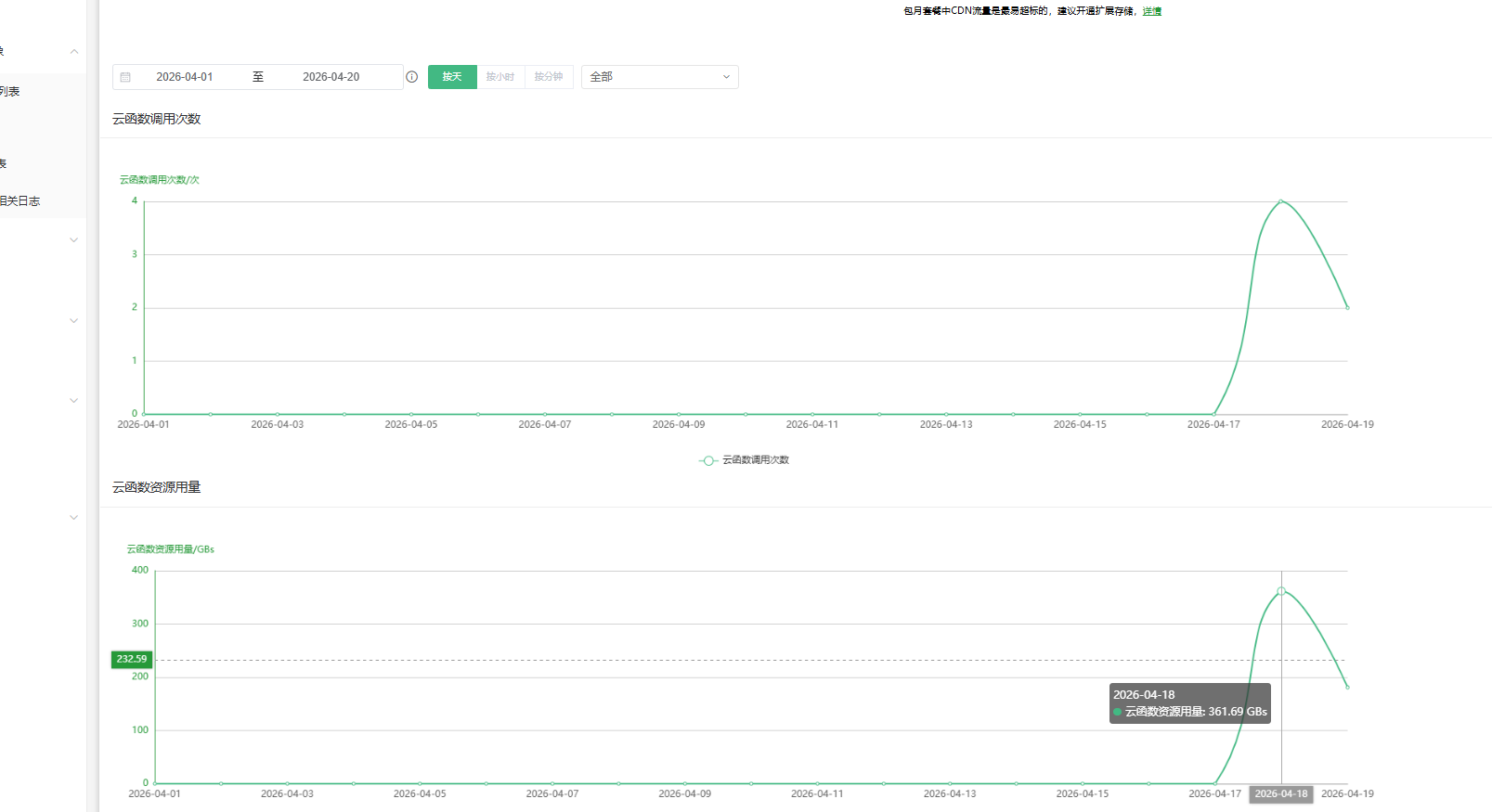The height and width of the screenshot is (812, 1492).
Task: Expand the bottom-most sidebar chevron
Action: (x=74, y=518)
